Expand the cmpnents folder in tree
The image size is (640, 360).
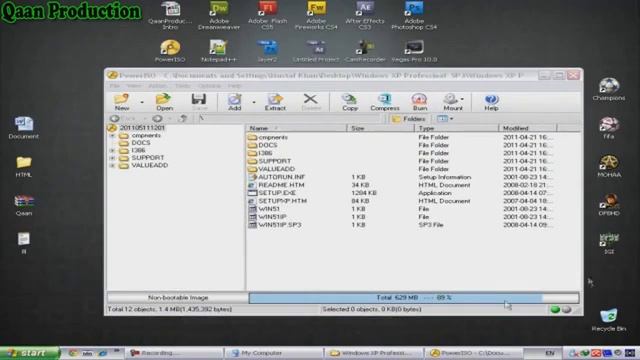tap(112, 136)
